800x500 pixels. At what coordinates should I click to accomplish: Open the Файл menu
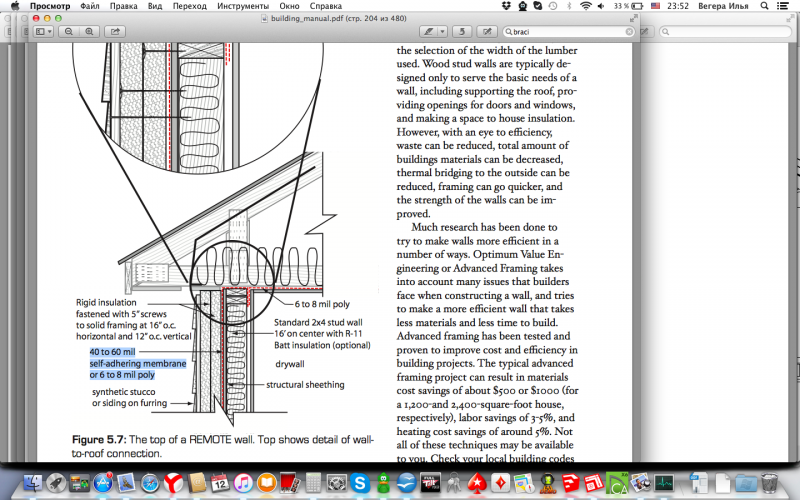[89, 6]
